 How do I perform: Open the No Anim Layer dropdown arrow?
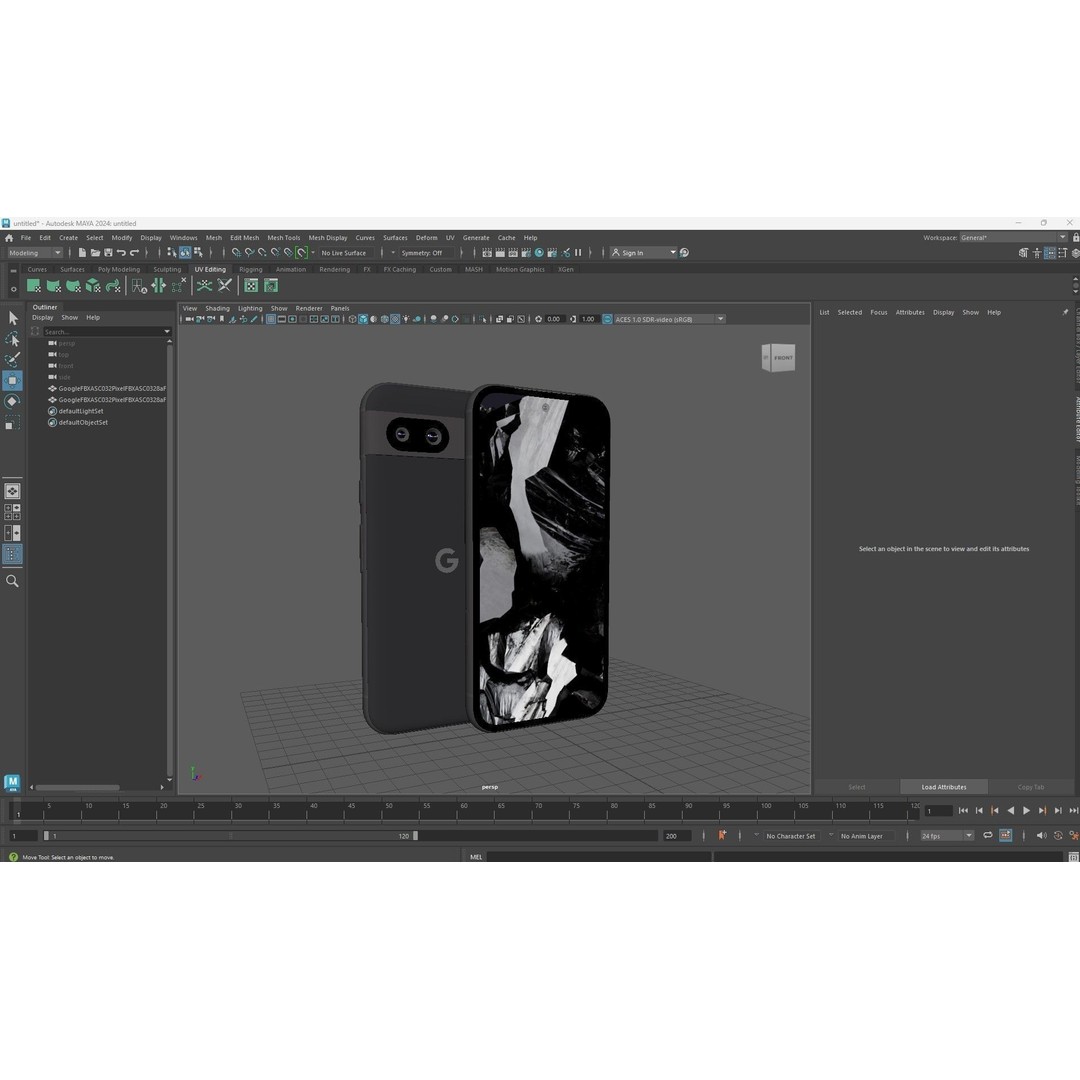pyautogui.click(x=831, y=835)
